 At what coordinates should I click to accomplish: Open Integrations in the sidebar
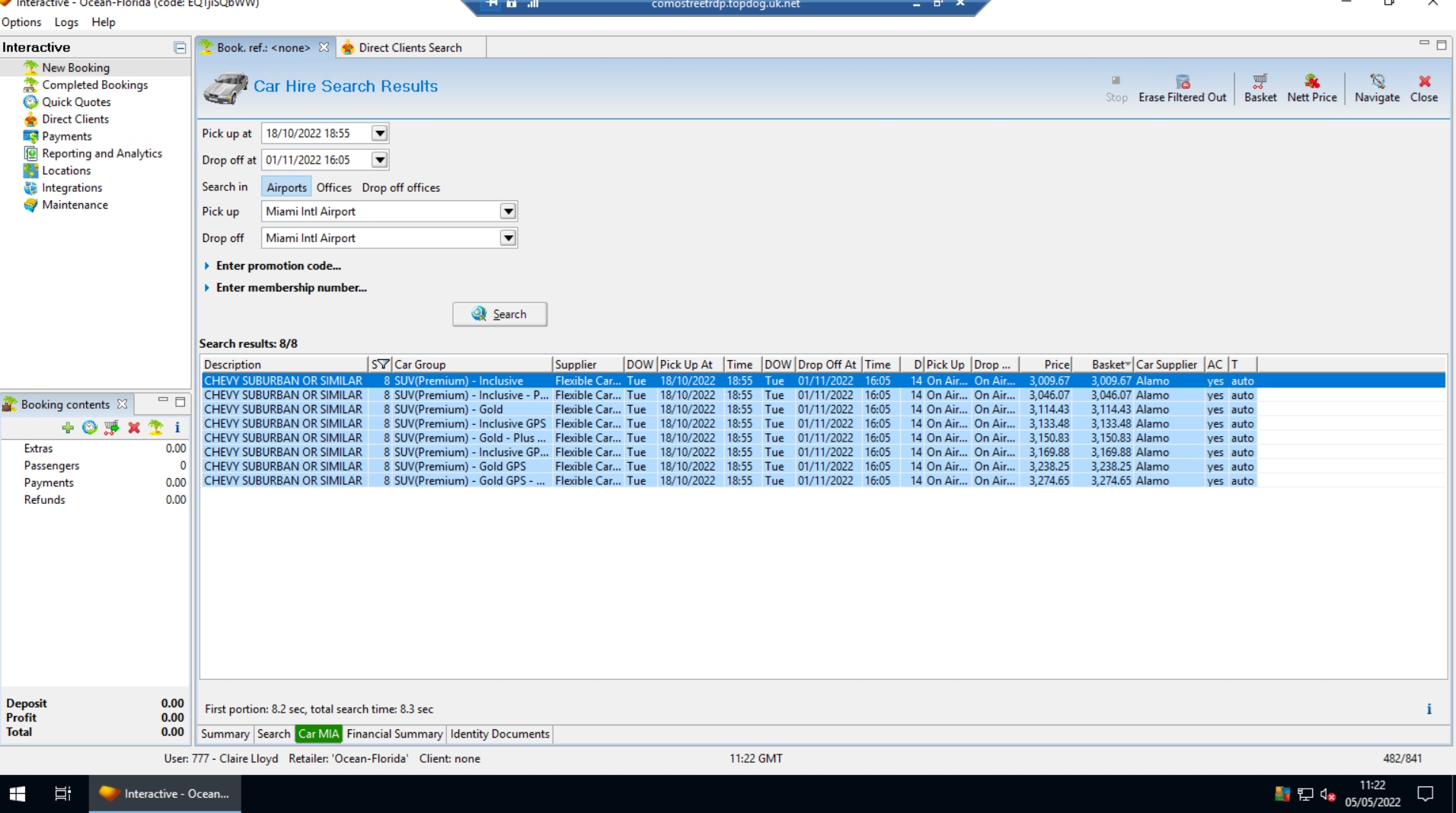[x=72, y=187]
